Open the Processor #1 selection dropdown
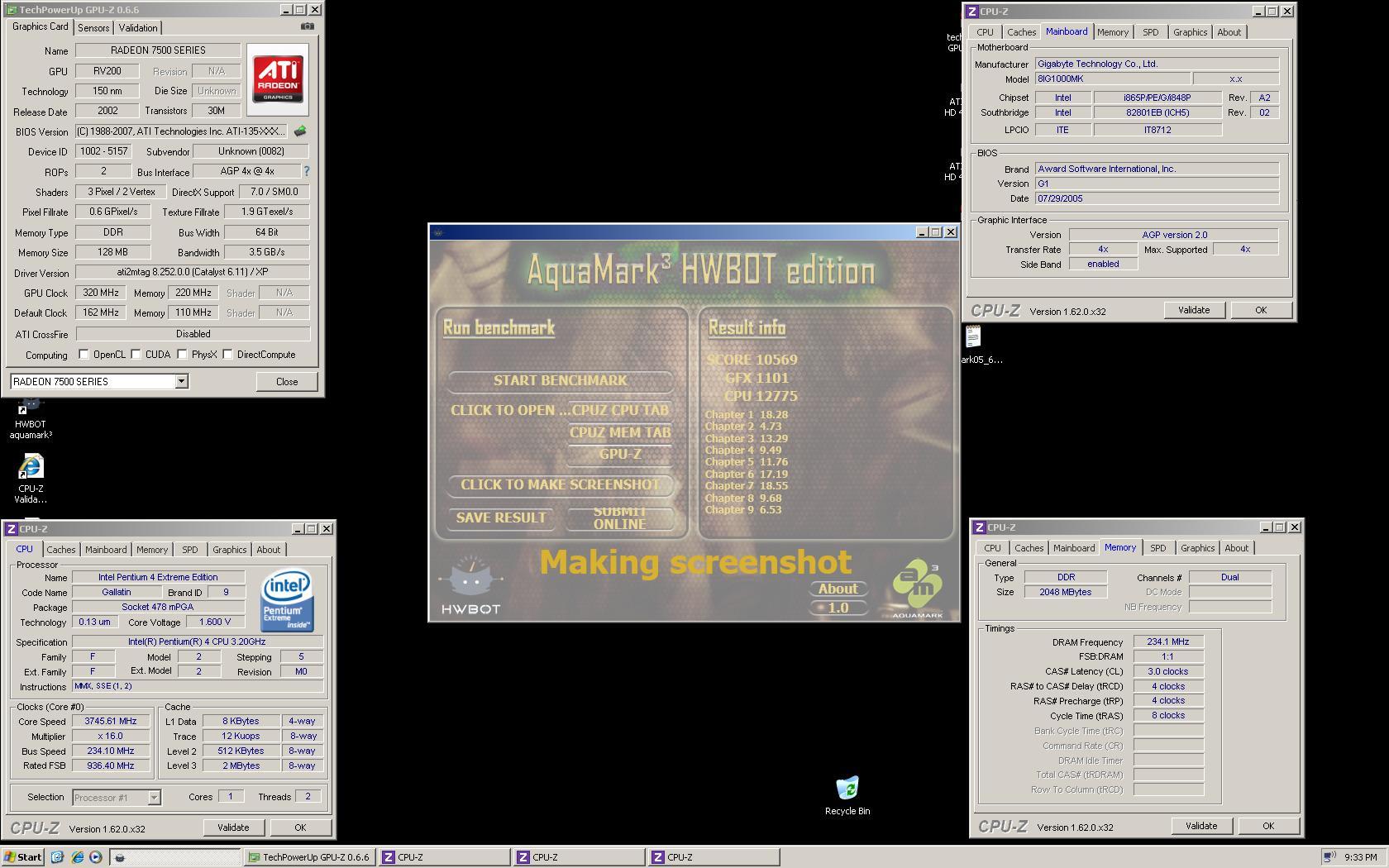1389x868 pixels. pos(154,798)
